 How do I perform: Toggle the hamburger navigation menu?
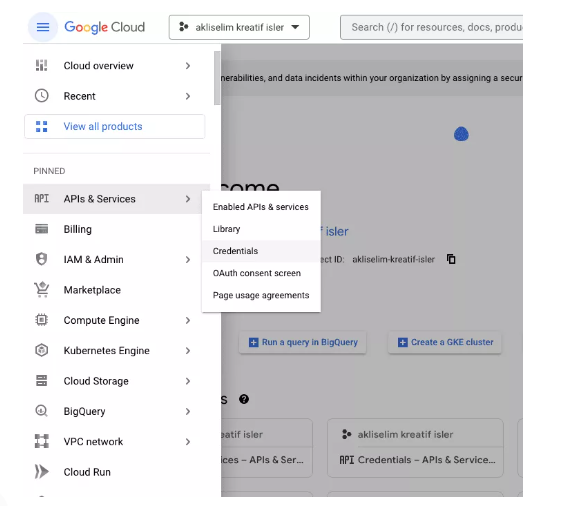tap(43, 27)
